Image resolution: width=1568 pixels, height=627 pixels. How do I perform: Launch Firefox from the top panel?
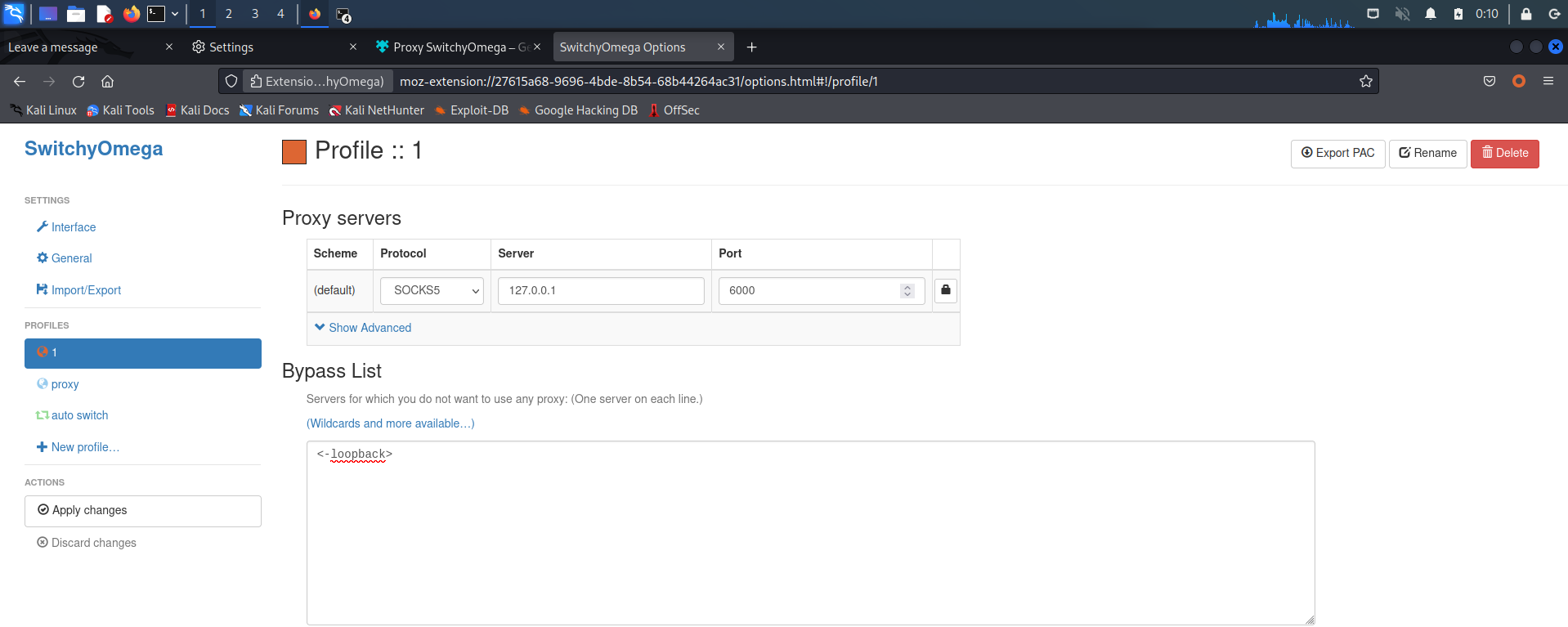[131, 14]
